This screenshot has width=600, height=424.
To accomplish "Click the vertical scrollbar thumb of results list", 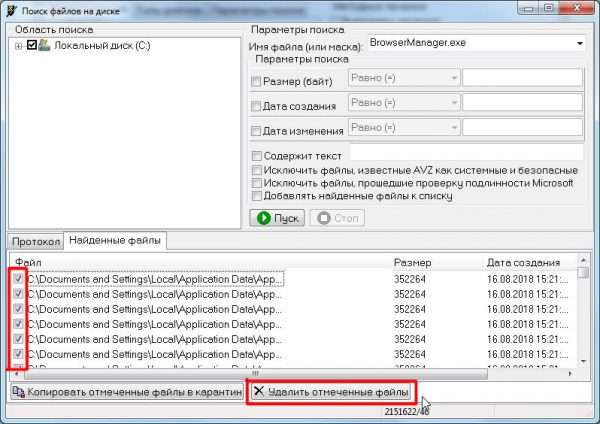I will (583, 272).
